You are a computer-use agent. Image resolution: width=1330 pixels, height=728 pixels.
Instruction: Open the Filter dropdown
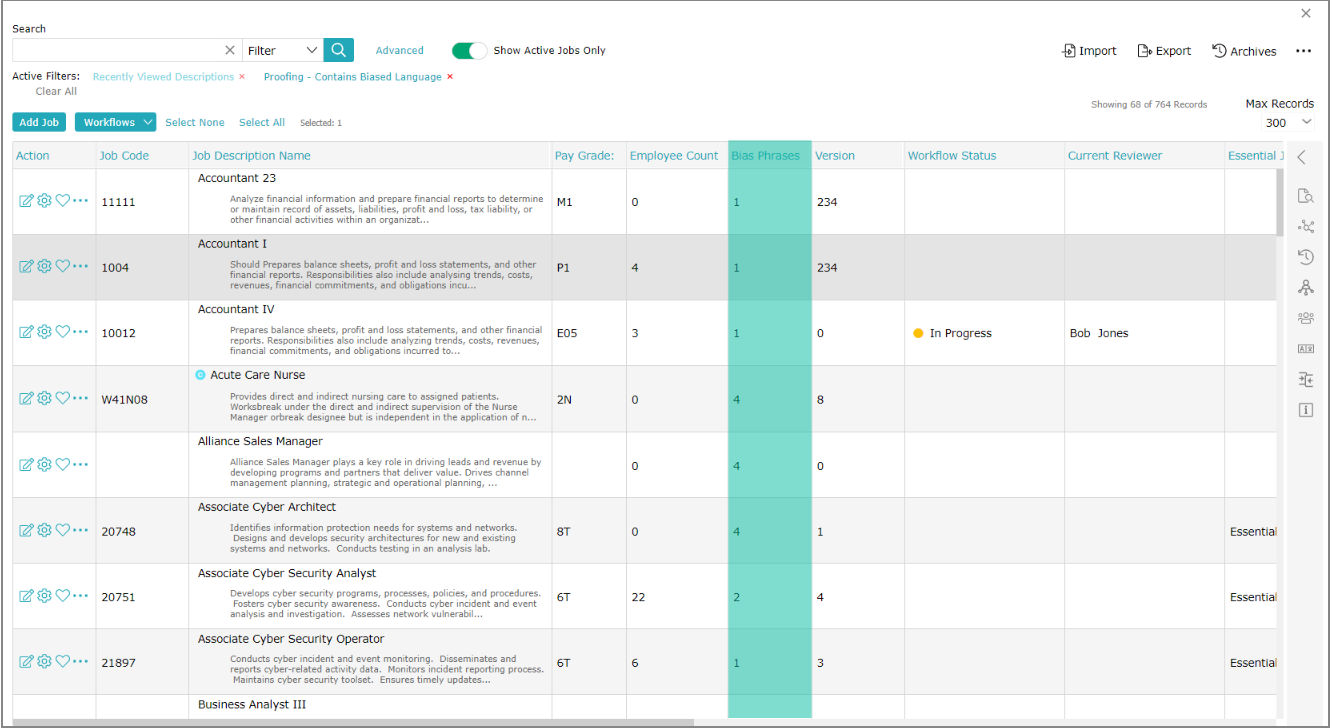click(283, 50)
